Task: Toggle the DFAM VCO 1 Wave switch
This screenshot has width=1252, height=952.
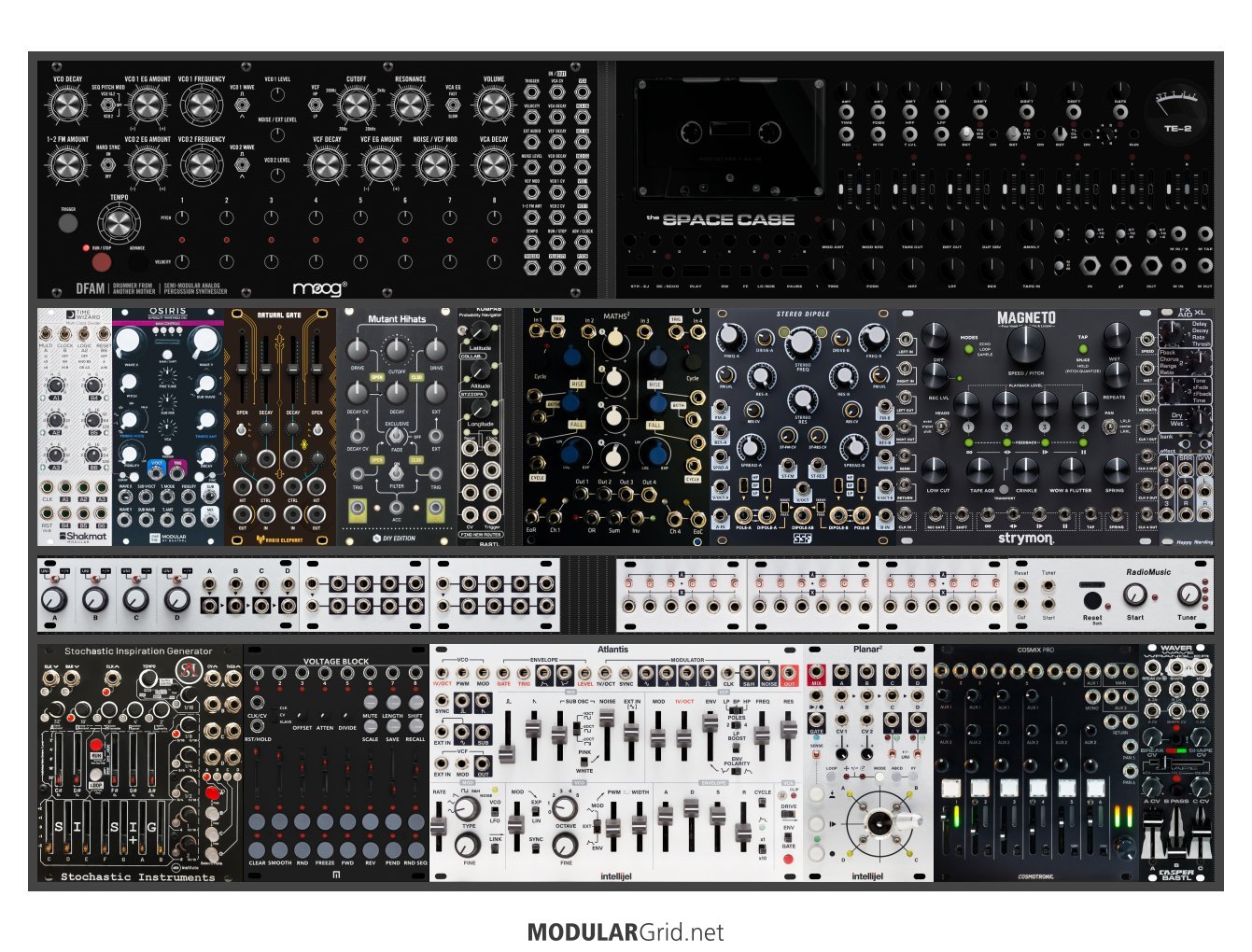Action: 242,105
